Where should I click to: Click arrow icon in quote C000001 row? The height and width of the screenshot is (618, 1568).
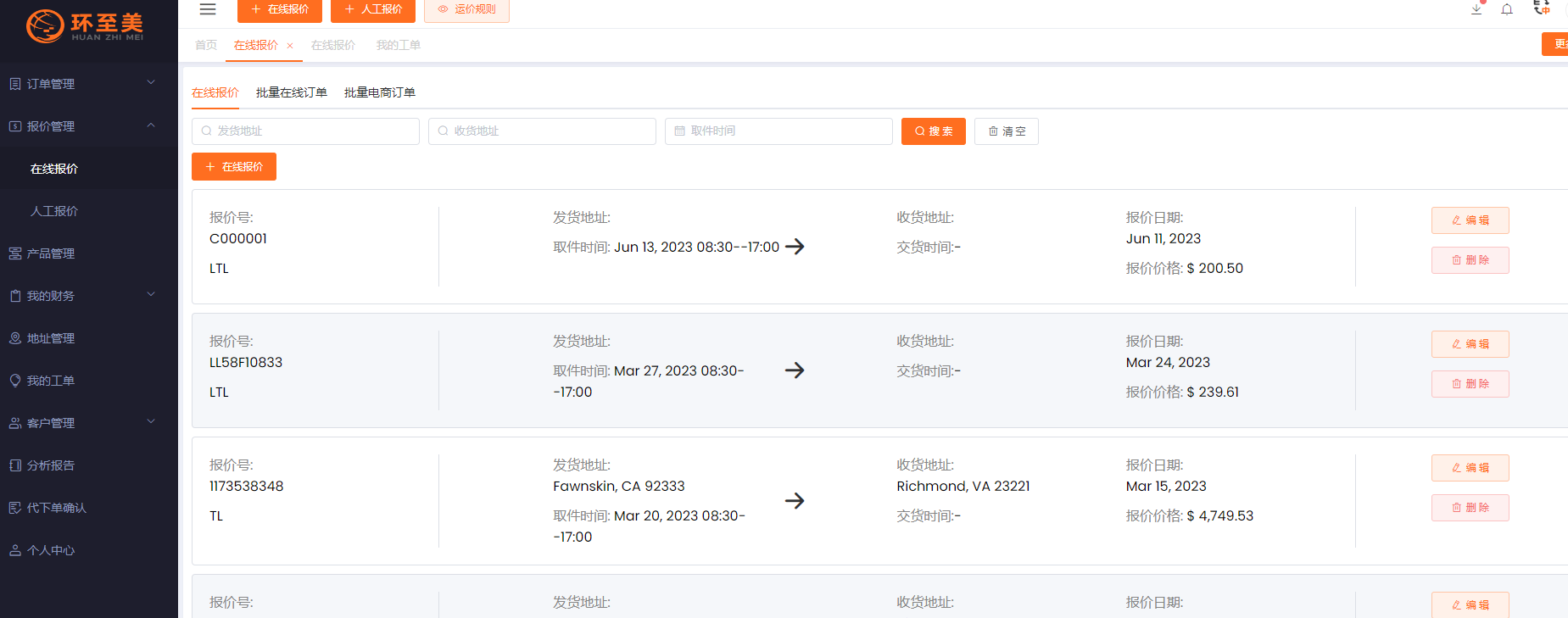[x=795, y=247]
